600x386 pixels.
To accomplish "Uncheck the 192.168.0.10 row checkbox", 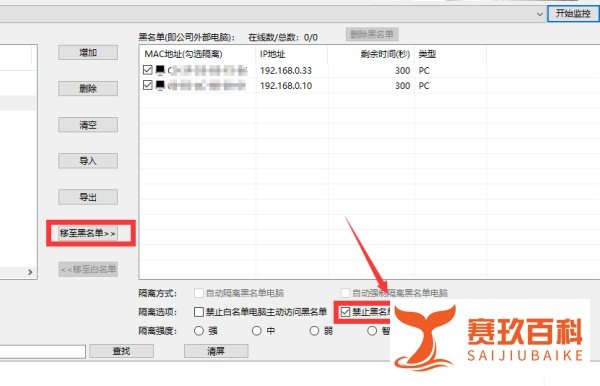I will [148, 85].
